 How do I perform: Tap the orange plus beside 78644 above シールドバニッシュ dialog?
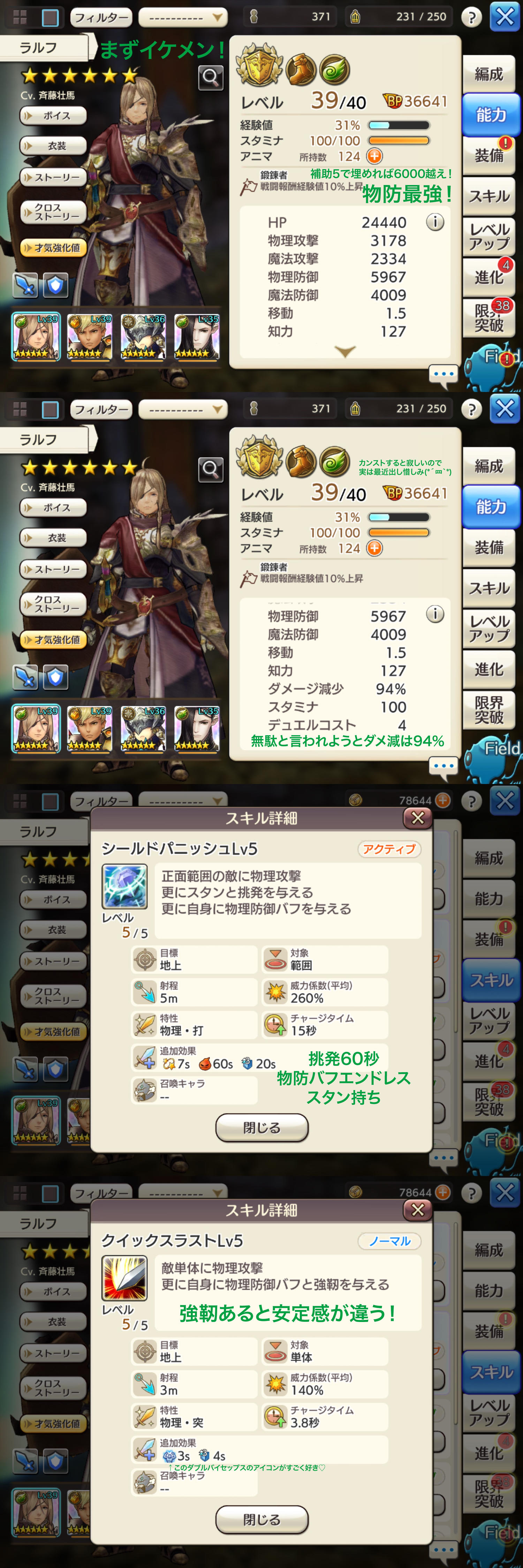pyautogui.click(x=442, y=800)
